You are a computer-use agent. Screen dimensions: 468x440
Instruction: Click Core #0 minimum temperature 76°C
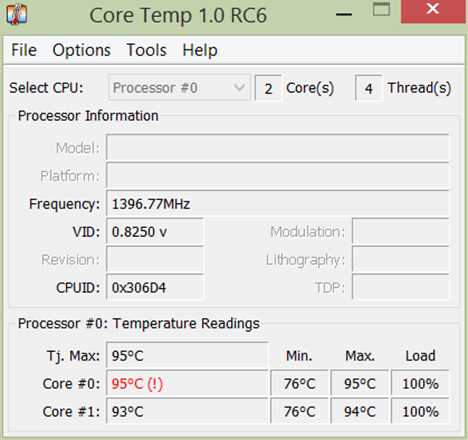(299, 383)
